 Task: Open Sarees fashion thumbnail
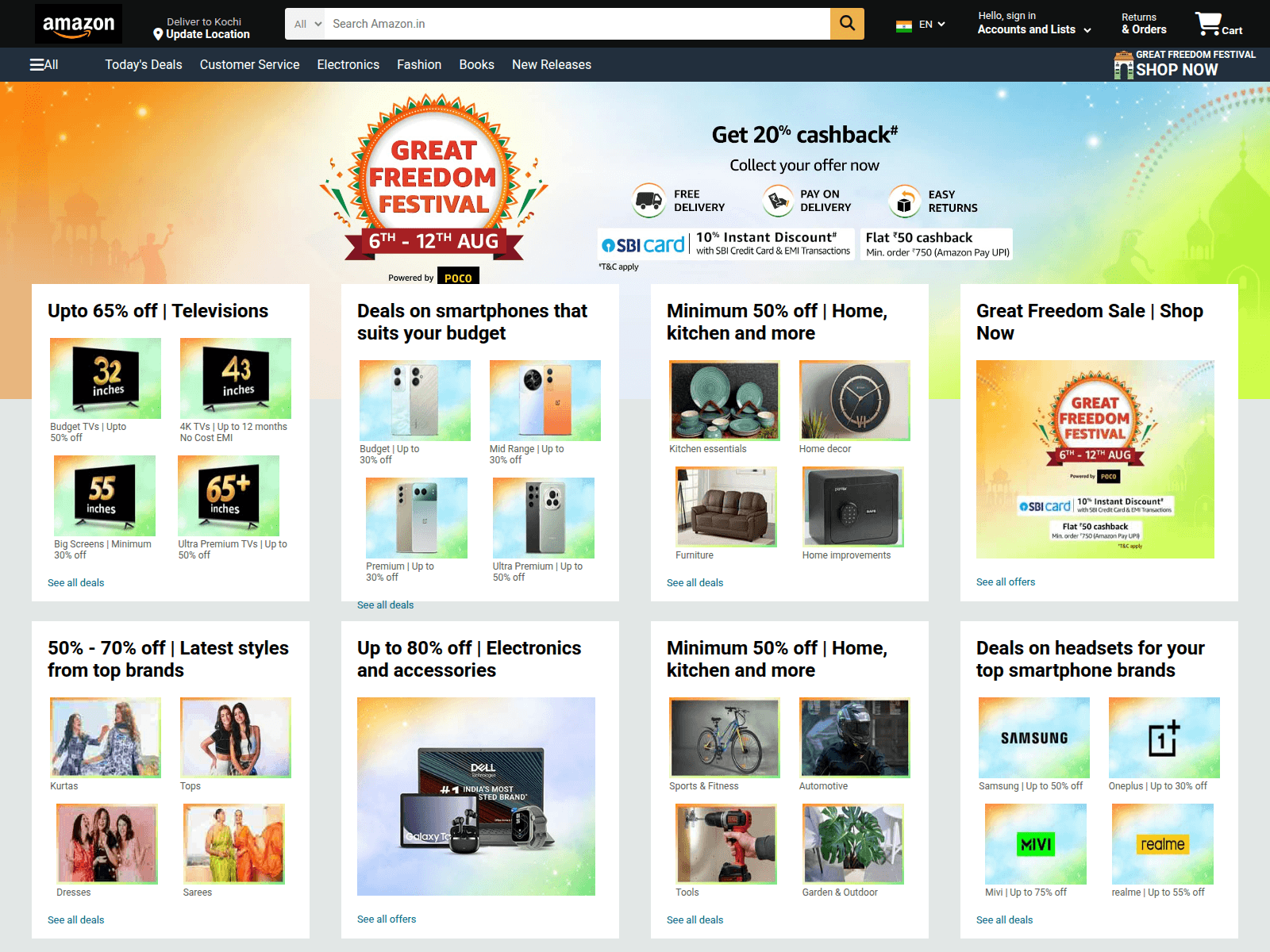click(234, 844)
